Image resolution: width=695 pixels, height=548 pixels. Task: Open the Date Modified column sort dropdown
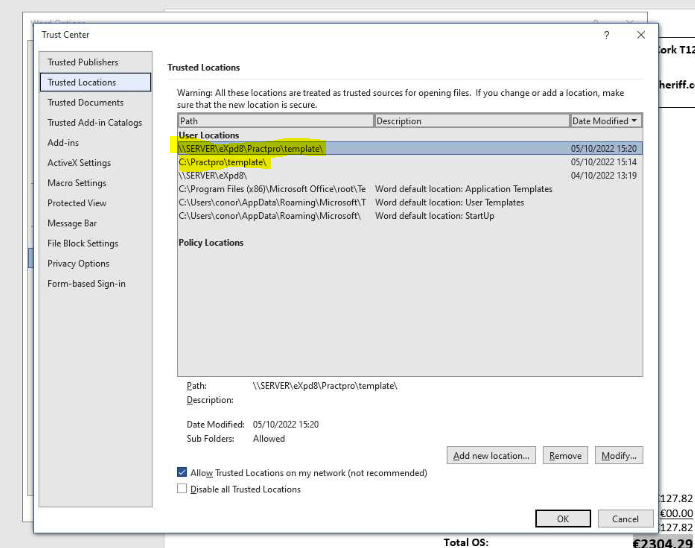[634, 121]
